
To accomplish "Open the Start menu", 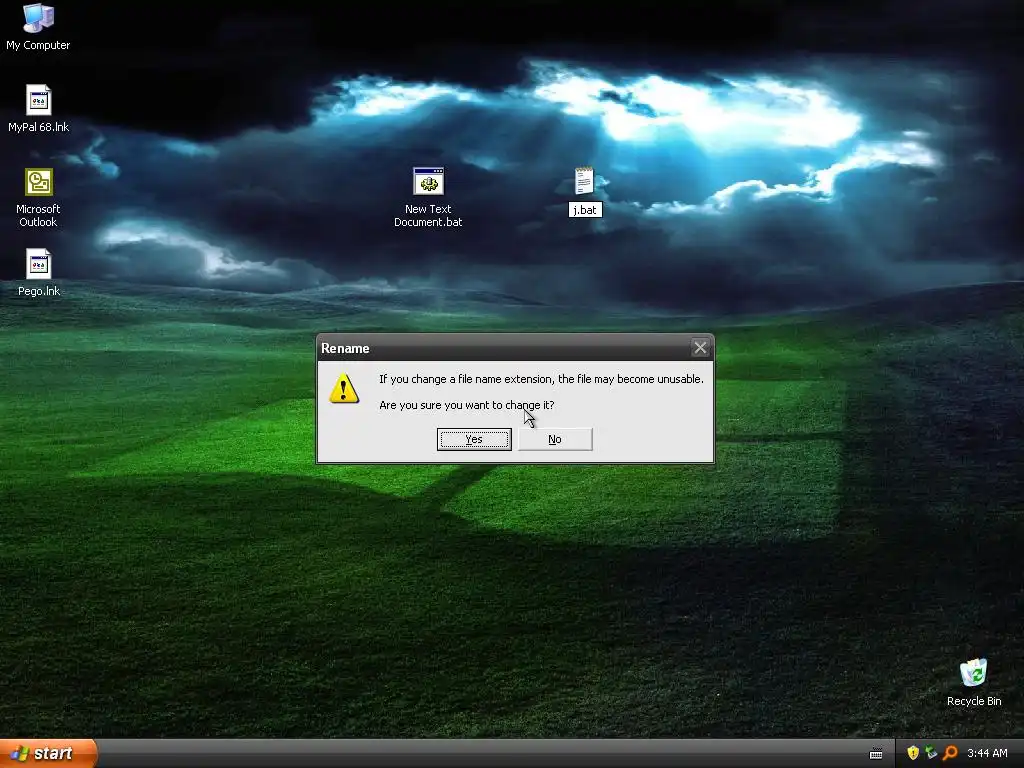I will (48, 754).
